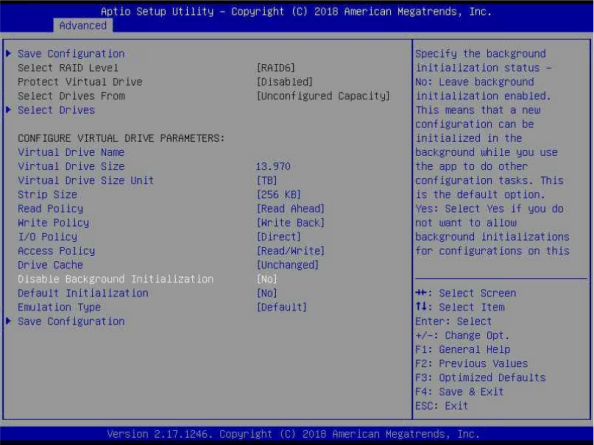This screenshot has width=594, height=445.
Task: Select the Virtual Drive Name field
Action: click(x=71, y=152)
